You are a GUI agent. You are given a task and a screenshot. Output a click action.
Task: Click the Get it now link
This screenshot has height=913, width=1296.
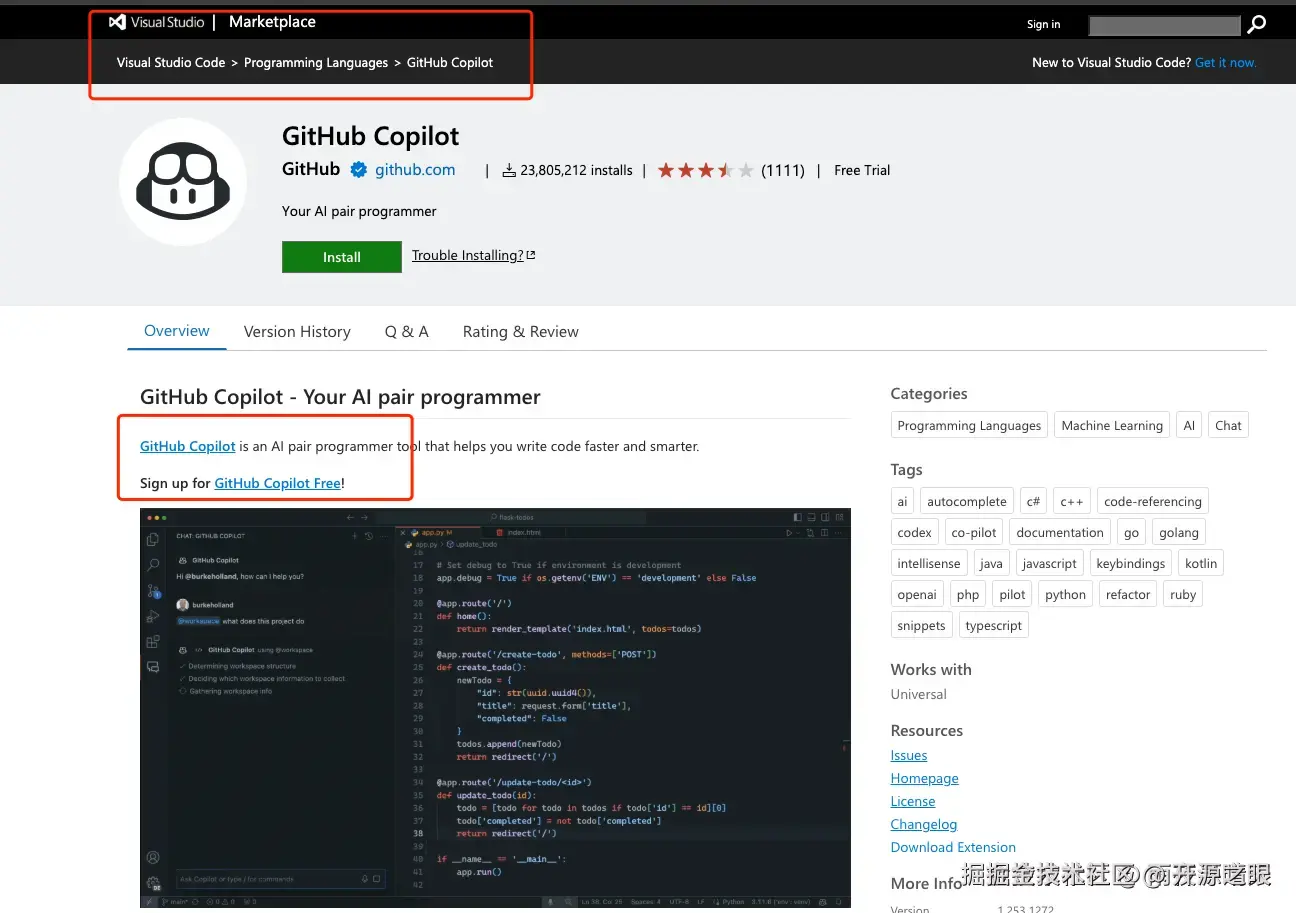(1225, 62)
